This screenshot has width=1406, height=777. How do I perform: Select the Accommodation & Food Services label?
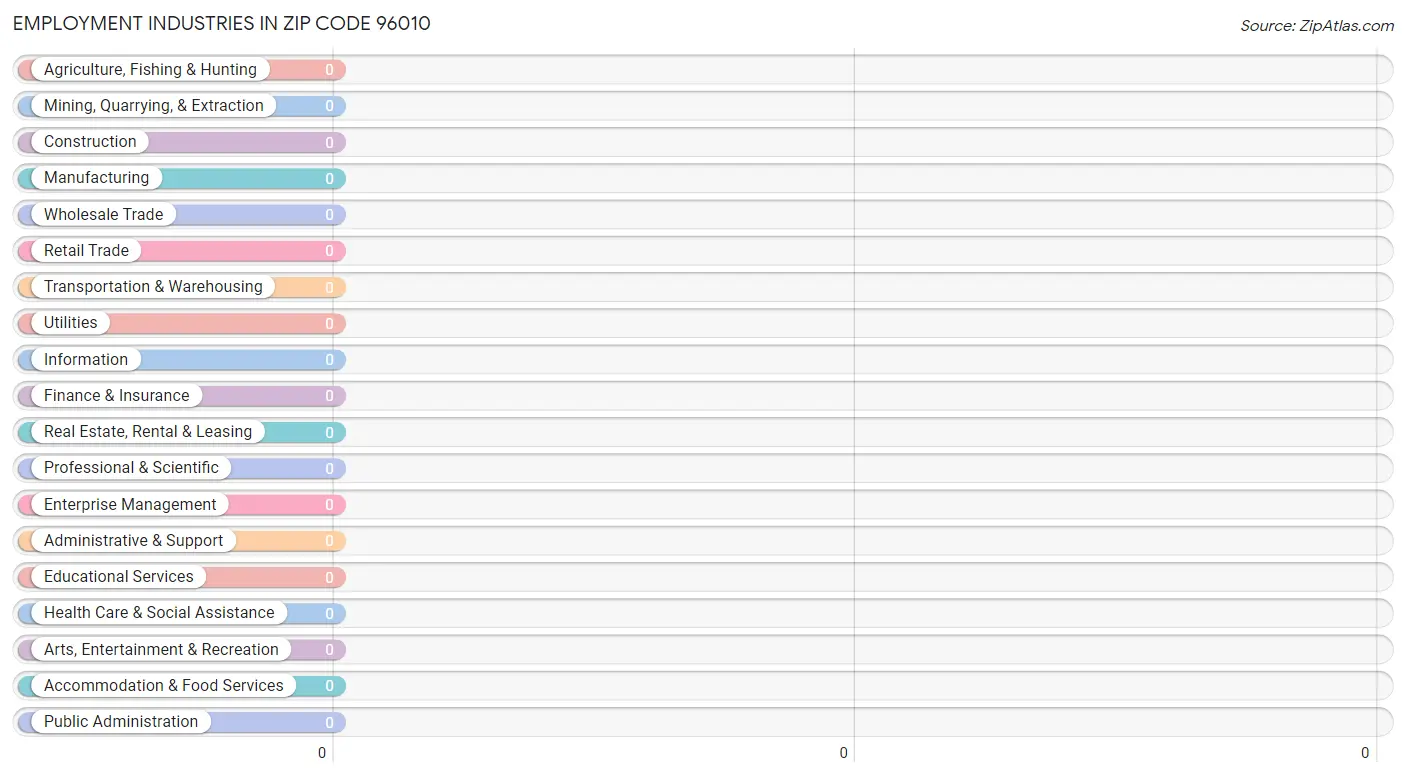tap(164, 686)
